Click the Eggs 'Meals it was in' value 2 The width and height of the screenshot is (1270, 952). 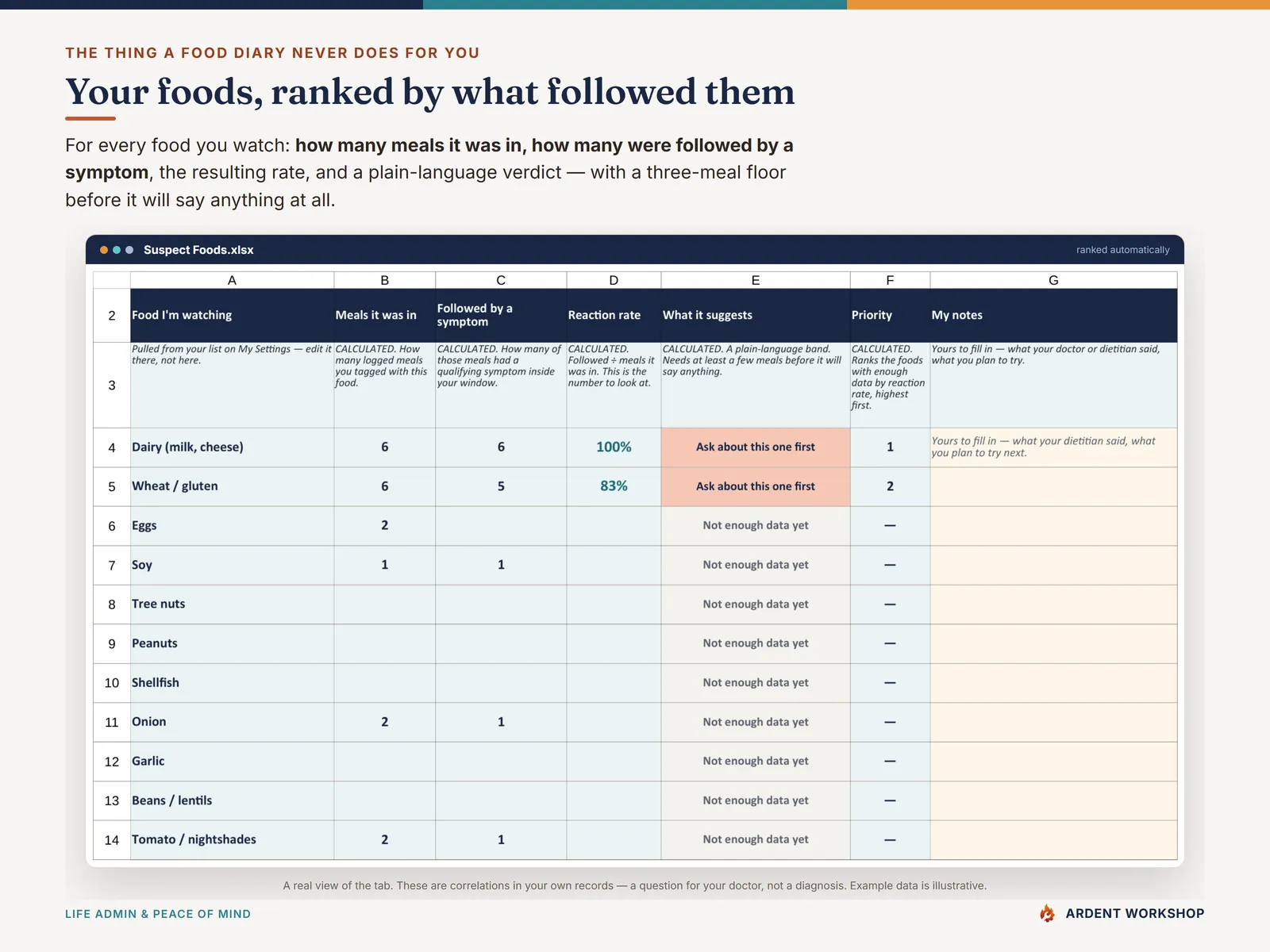pos(385,526)
